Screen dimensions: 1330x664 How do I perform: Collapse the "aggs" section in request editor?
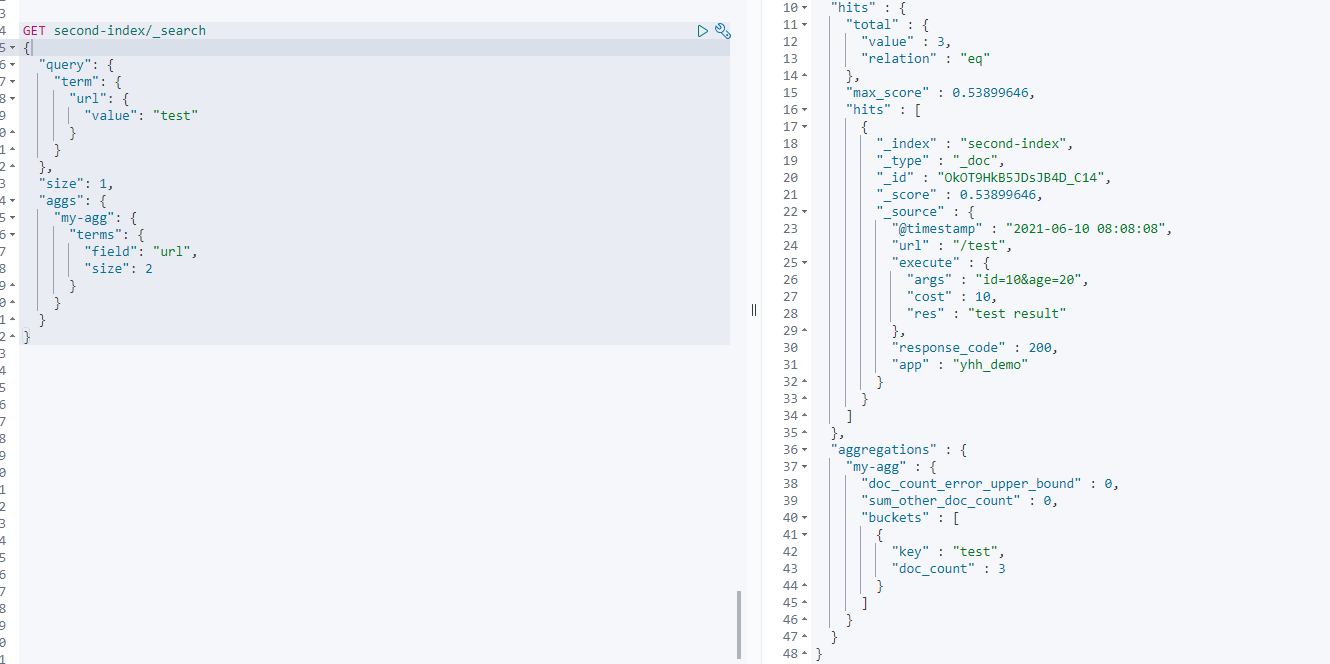[11, 201]
